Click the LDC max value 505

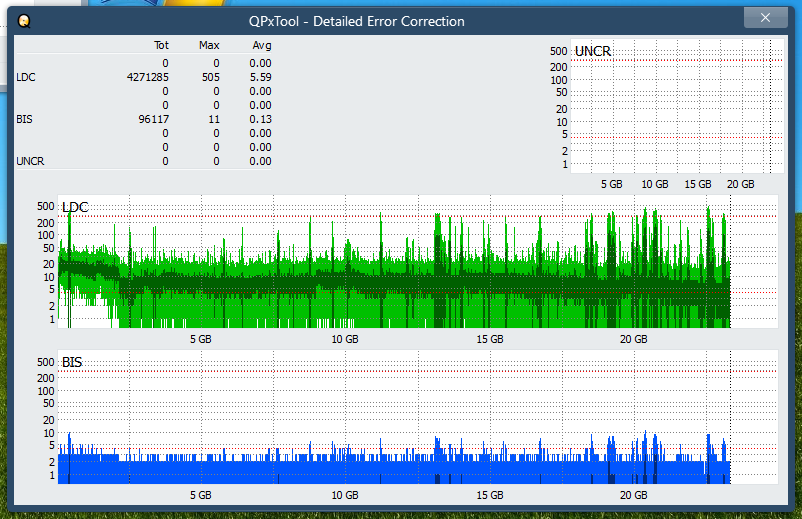[x=210, y=77]
